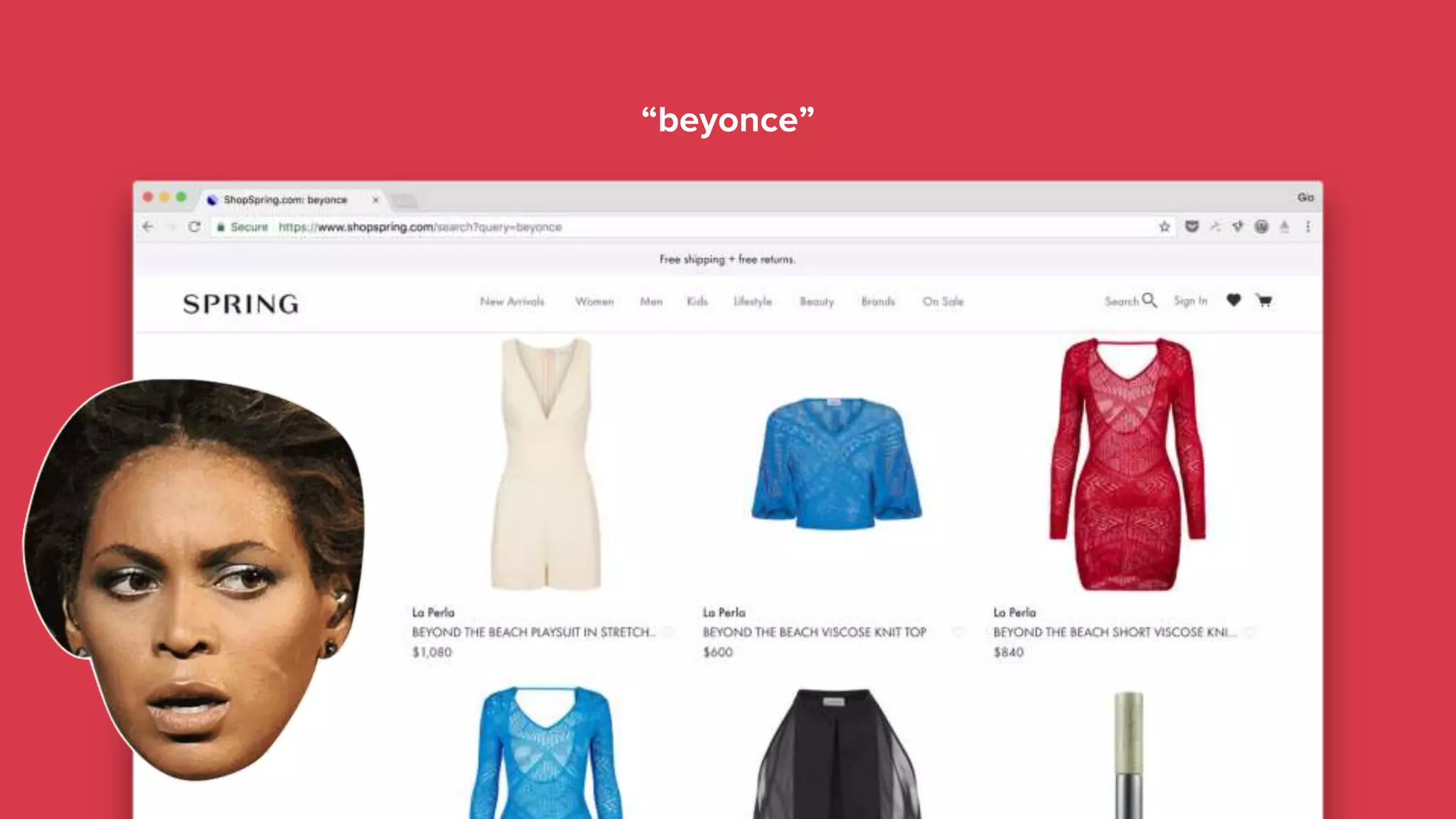This screenshot has height=819, width=1456.
Task: Open the Men menu
Action: [x=651, y=301]
